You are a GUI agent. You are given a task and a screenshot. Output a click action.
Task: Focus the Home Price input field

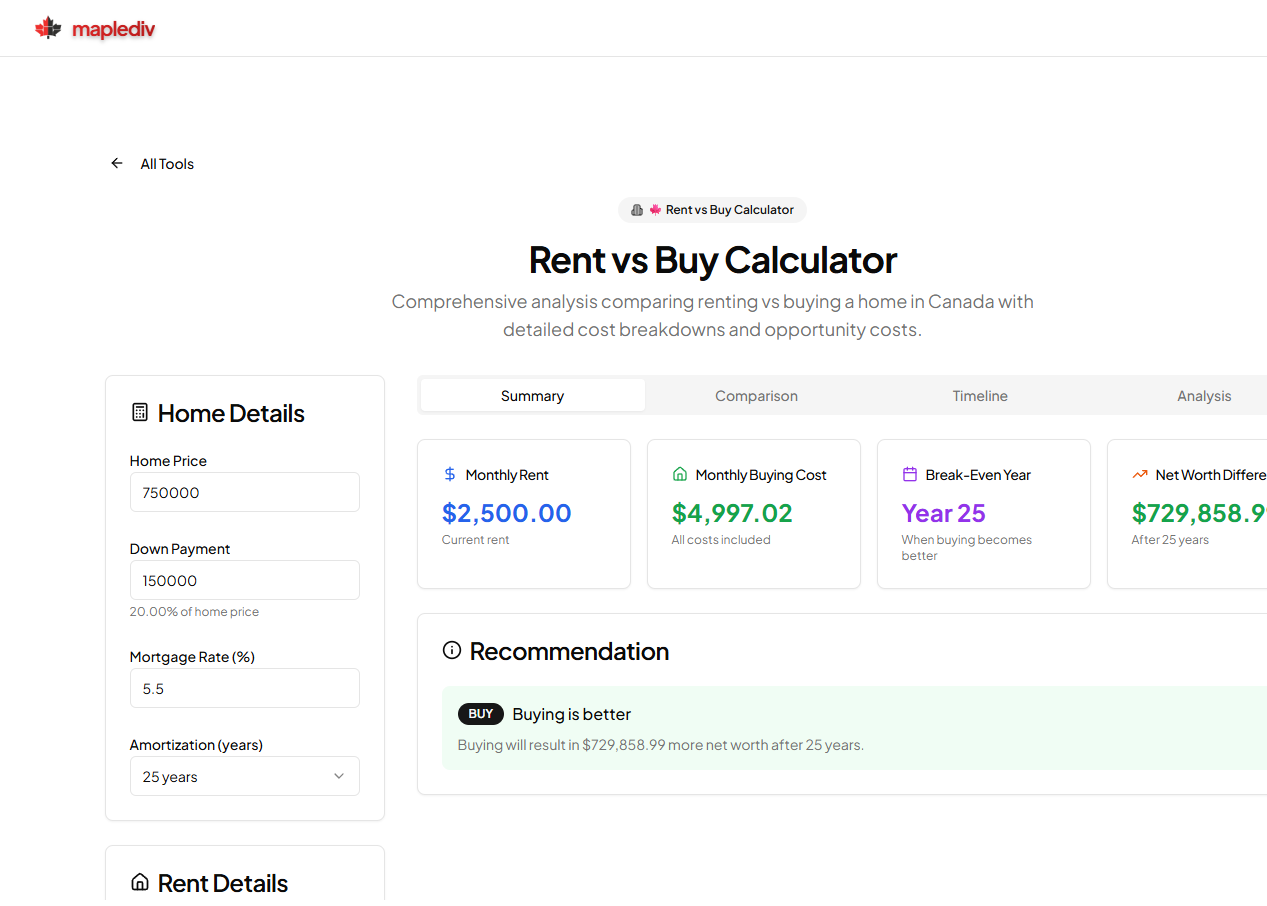(x=245, y=492)
